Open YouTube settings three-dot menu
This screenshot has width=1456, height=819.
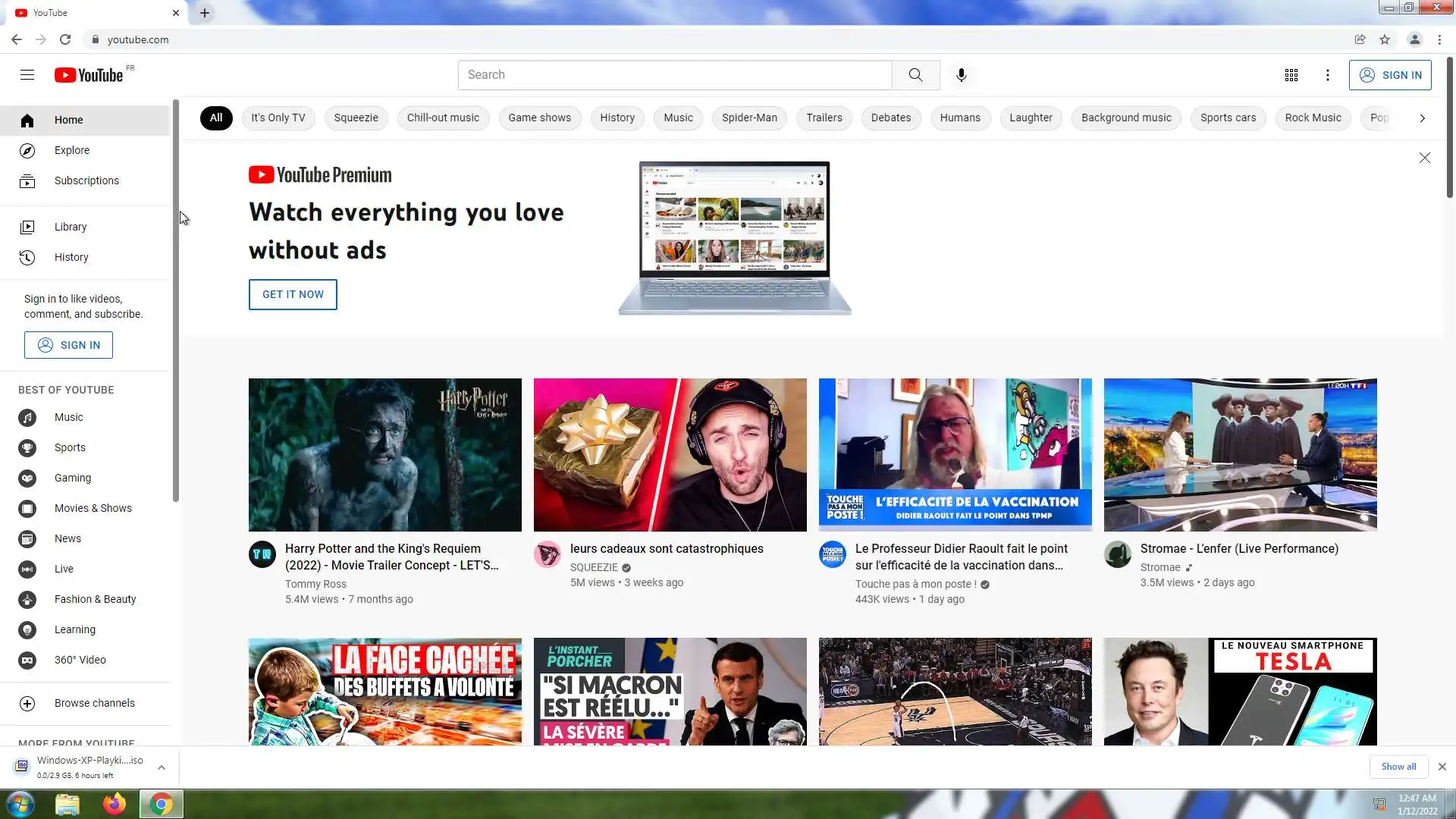(x=1327, y=75)
